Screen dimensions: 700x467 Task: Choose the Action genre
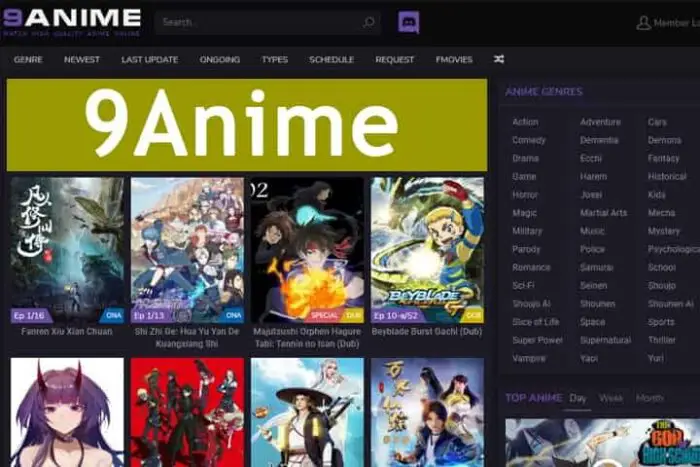(x=525, y=122)
